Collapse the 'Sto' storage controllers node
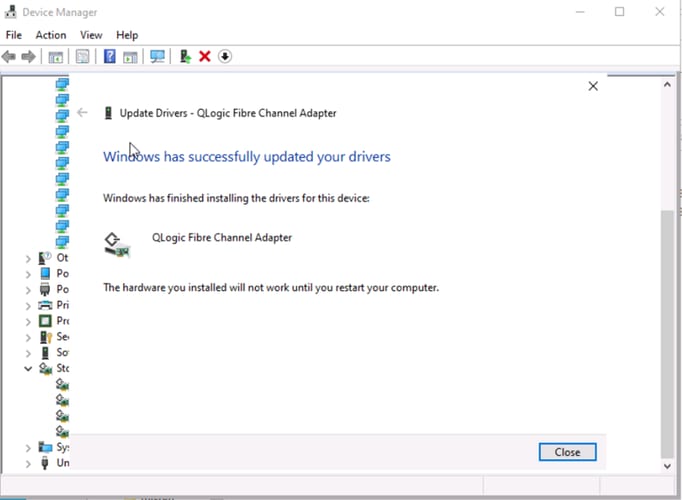Screen dimensions: 682x500 click(x=28, y=369)
